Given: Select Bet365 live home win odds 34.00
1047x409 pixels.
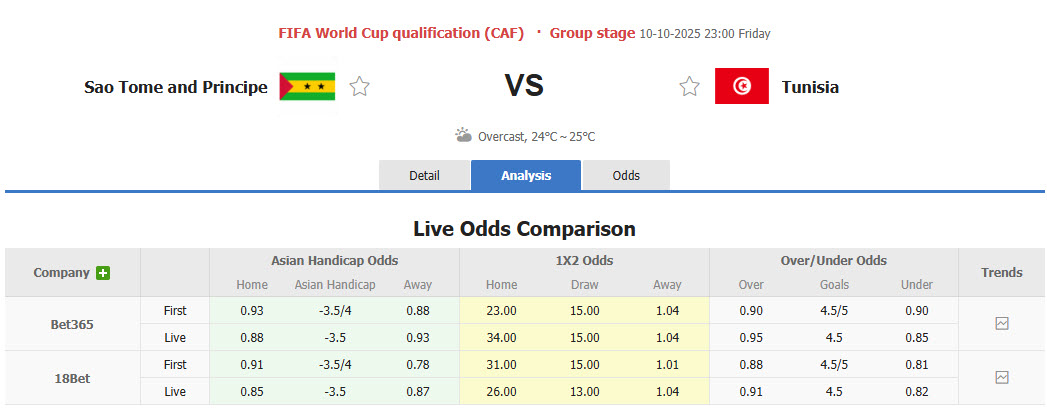Looking at the screenshot, I should [x=502, y=337].
